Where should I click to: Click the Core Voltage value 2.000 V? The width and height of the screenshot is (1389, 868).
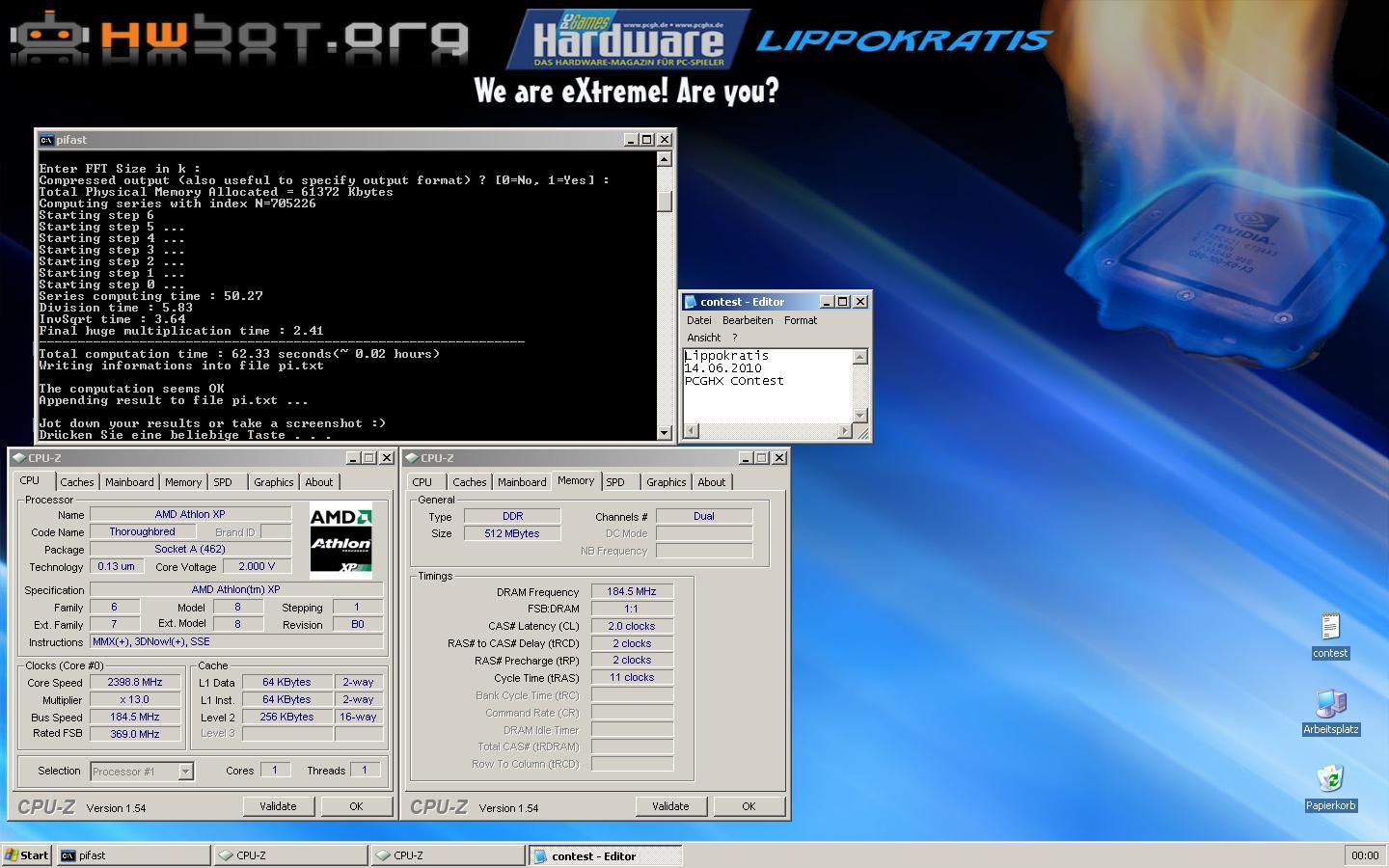pyautogui.click(x=257, y=566)
